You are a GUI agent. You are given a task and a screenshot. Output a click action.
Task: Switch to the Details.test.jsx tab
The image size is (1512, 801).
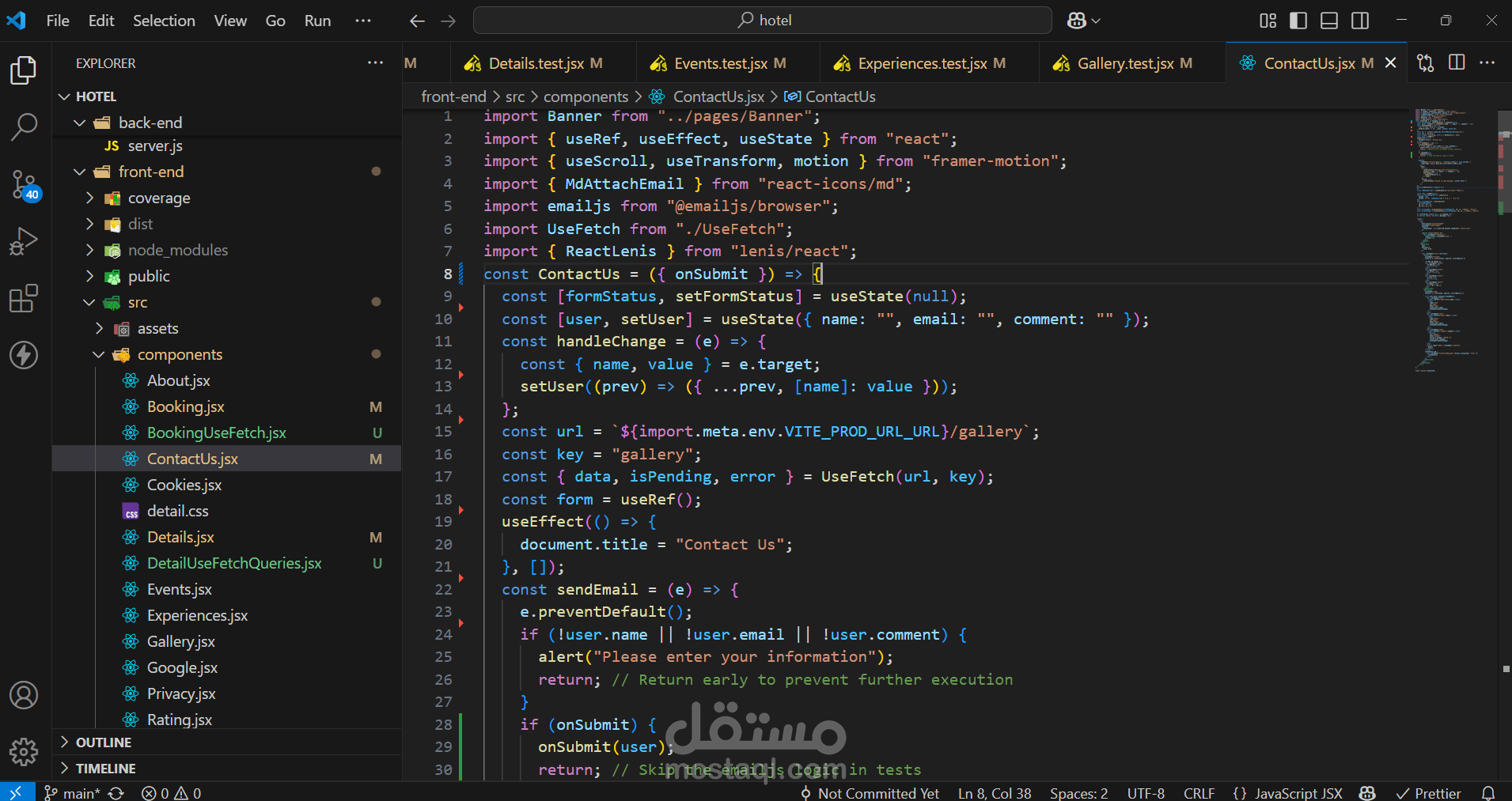[x=543, y=63]
